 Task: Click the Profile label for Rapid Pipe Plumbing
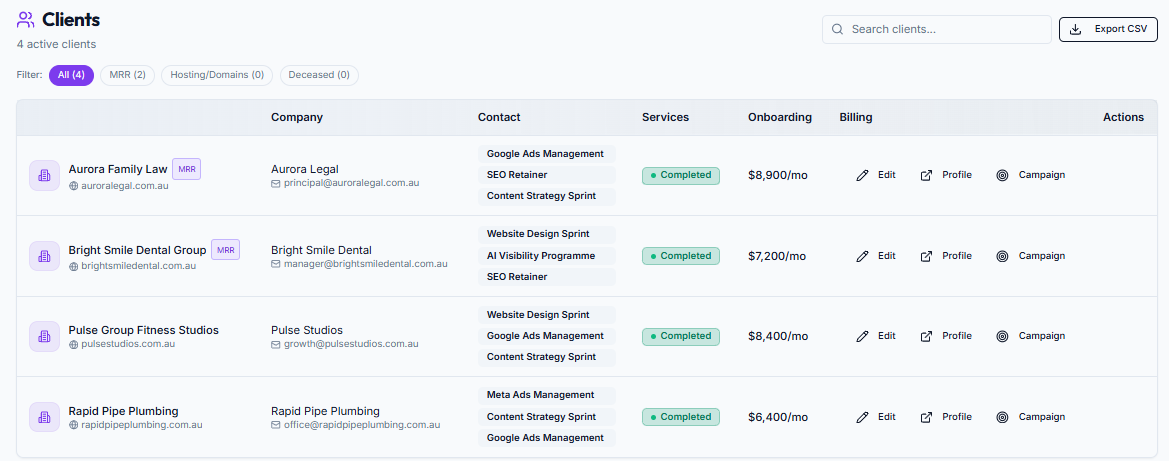tap(957, 417)
